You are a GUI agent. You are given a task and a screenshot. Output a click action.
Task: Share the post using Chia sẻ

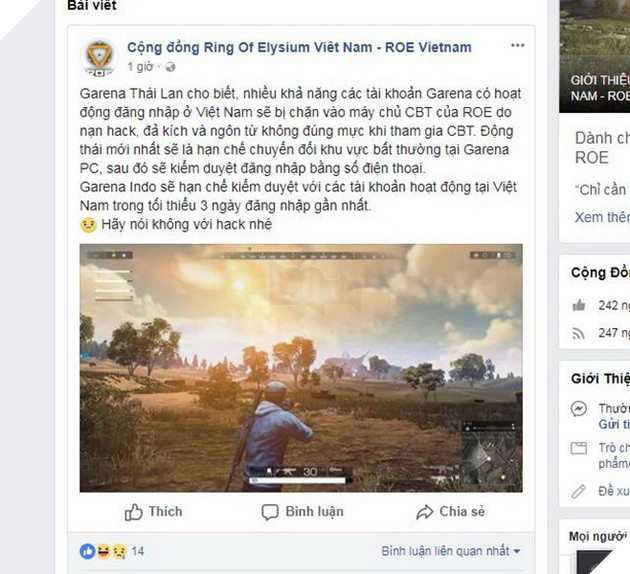tap(450, 512)
